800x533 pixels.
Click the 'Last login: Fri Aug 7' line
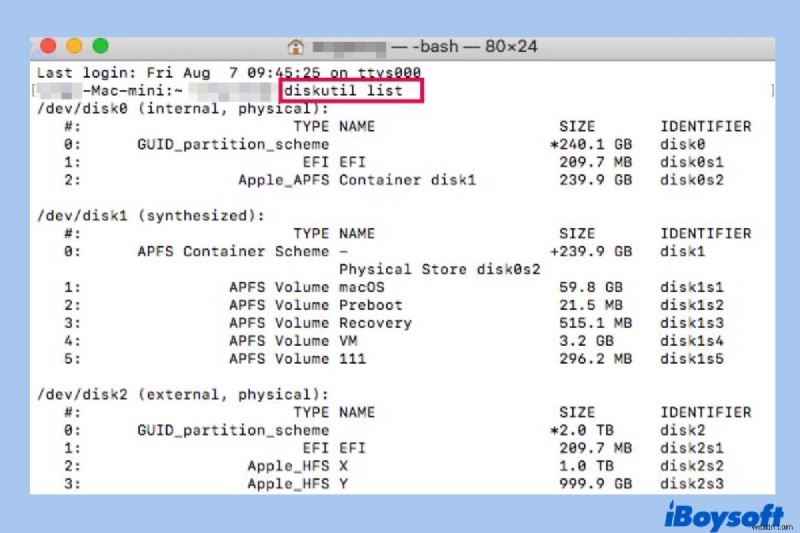(229, 73)
